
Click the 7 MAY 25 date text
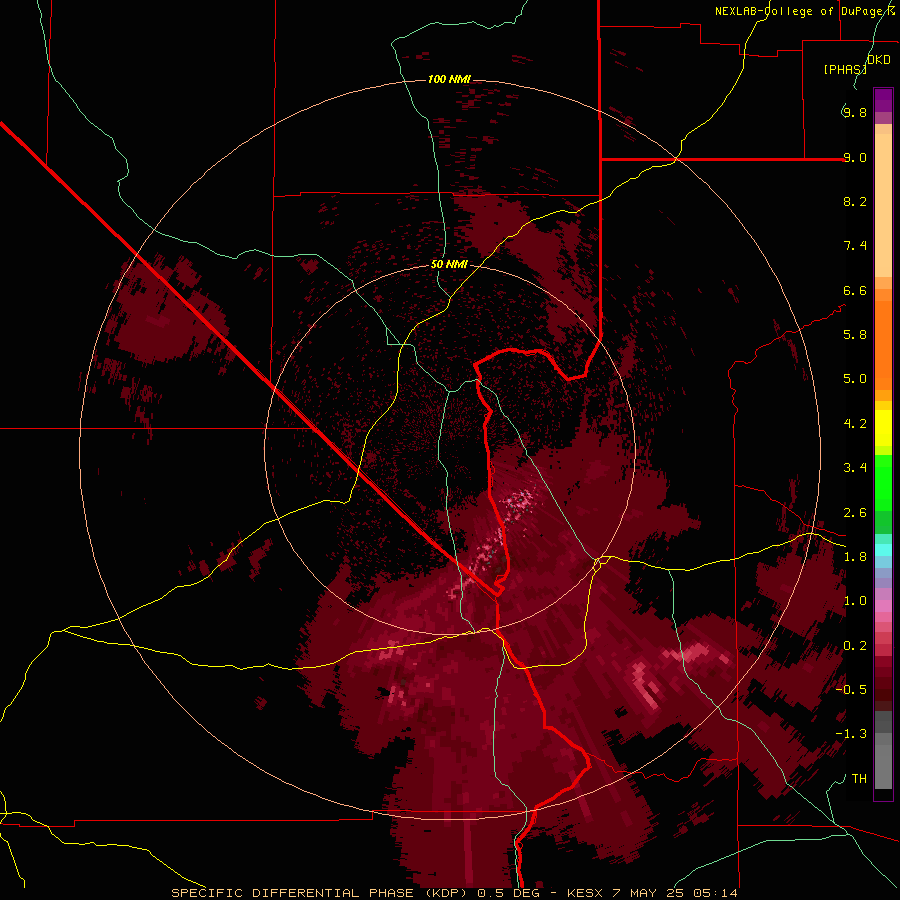(x=649, y=893)
